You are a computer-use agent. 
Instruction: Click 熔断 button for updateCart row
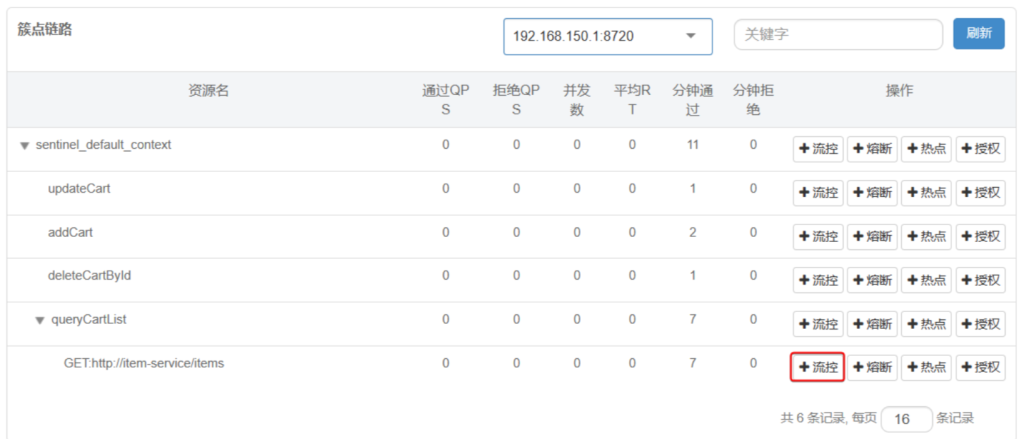(872, 193)
